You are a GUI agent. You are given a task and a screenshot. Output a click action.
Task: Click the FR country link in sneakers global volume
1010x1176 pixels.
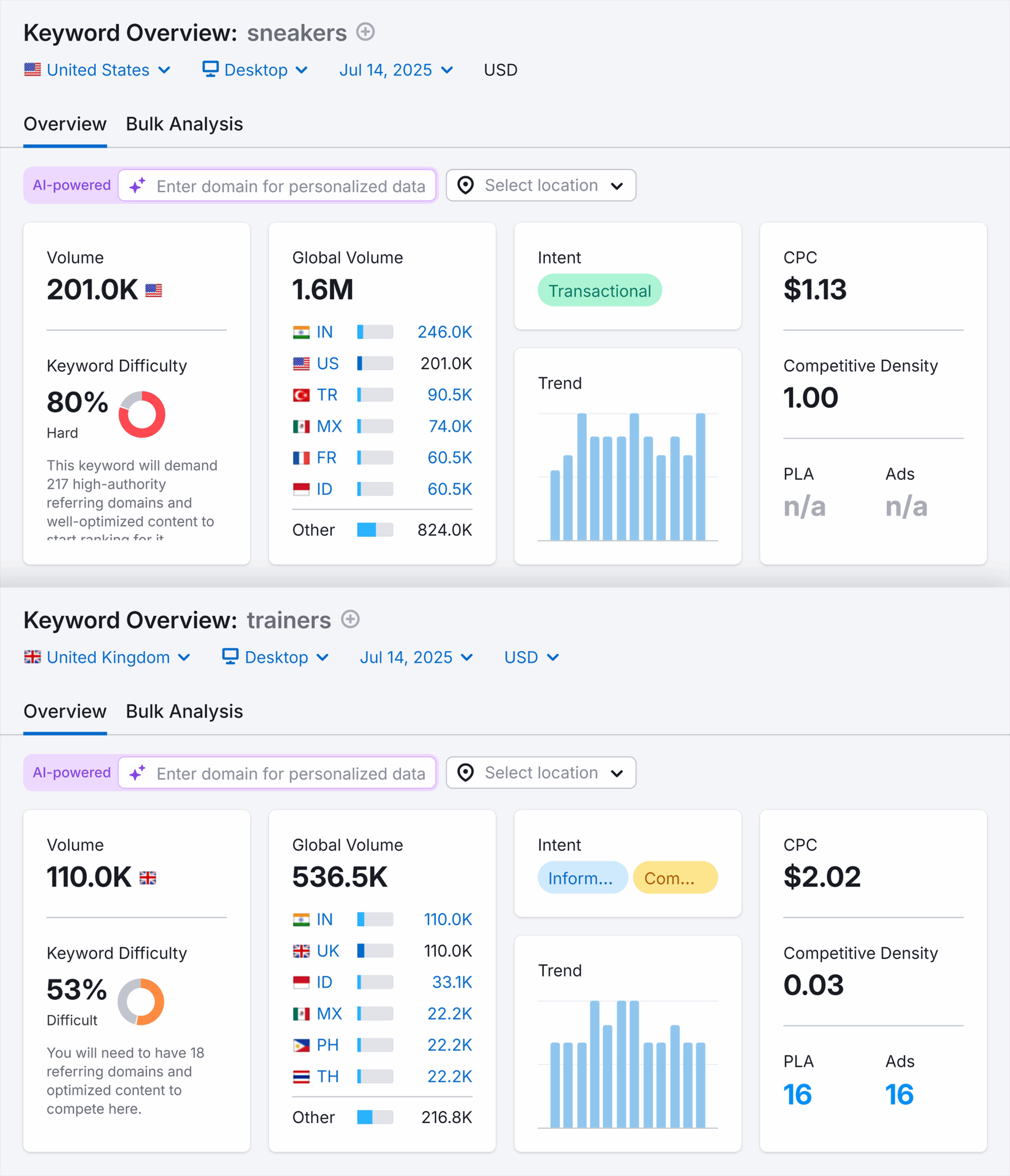click(326, 458)
